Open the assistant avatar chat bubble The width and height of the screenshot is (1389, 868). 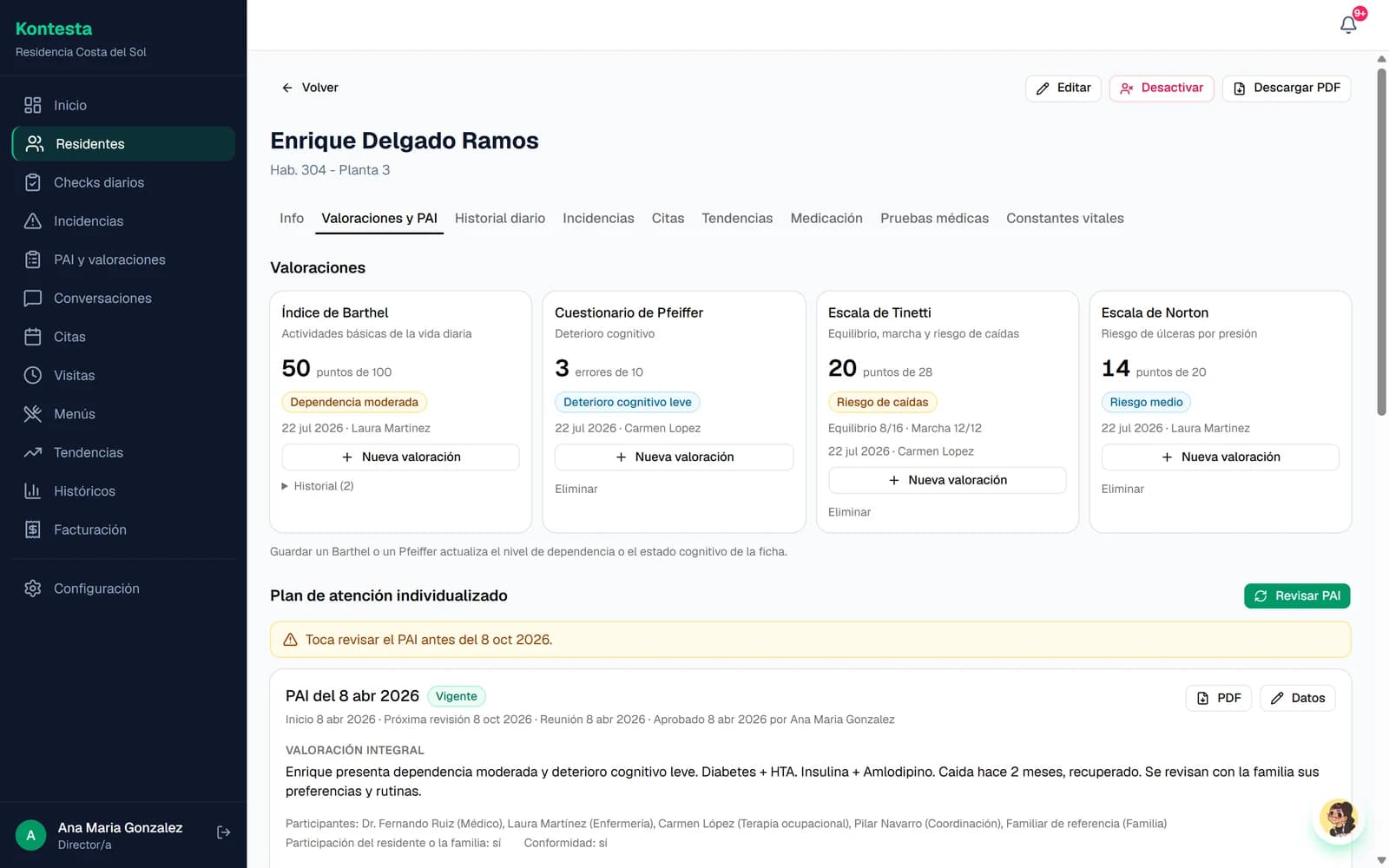1339,819
